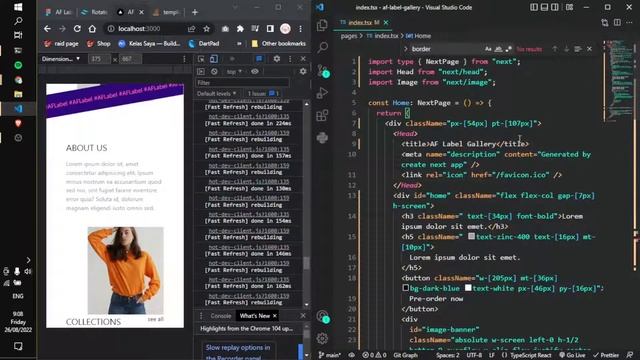
Task: Toggle match case in find widget
Action: click(488, 49)
